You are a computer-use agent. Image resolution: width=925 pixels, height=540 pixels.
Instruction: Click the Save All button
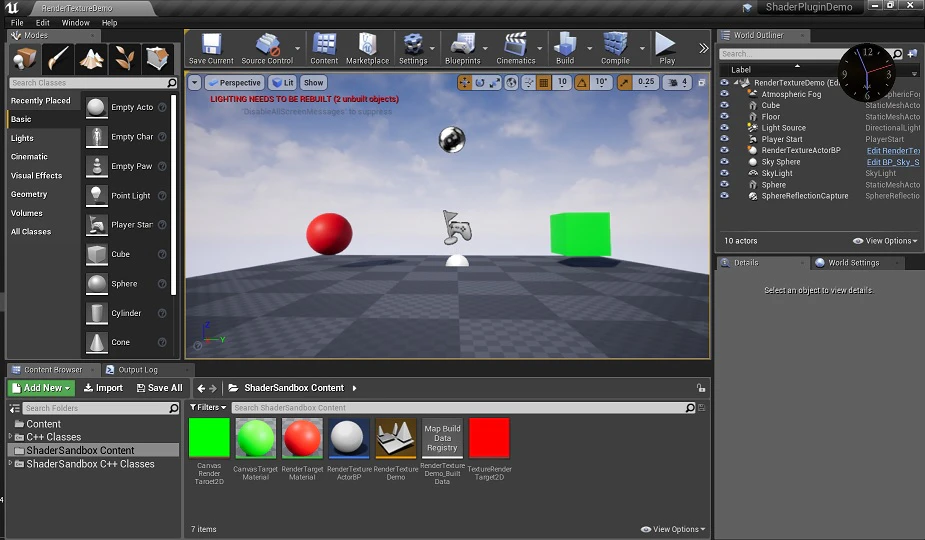(159, 388)
